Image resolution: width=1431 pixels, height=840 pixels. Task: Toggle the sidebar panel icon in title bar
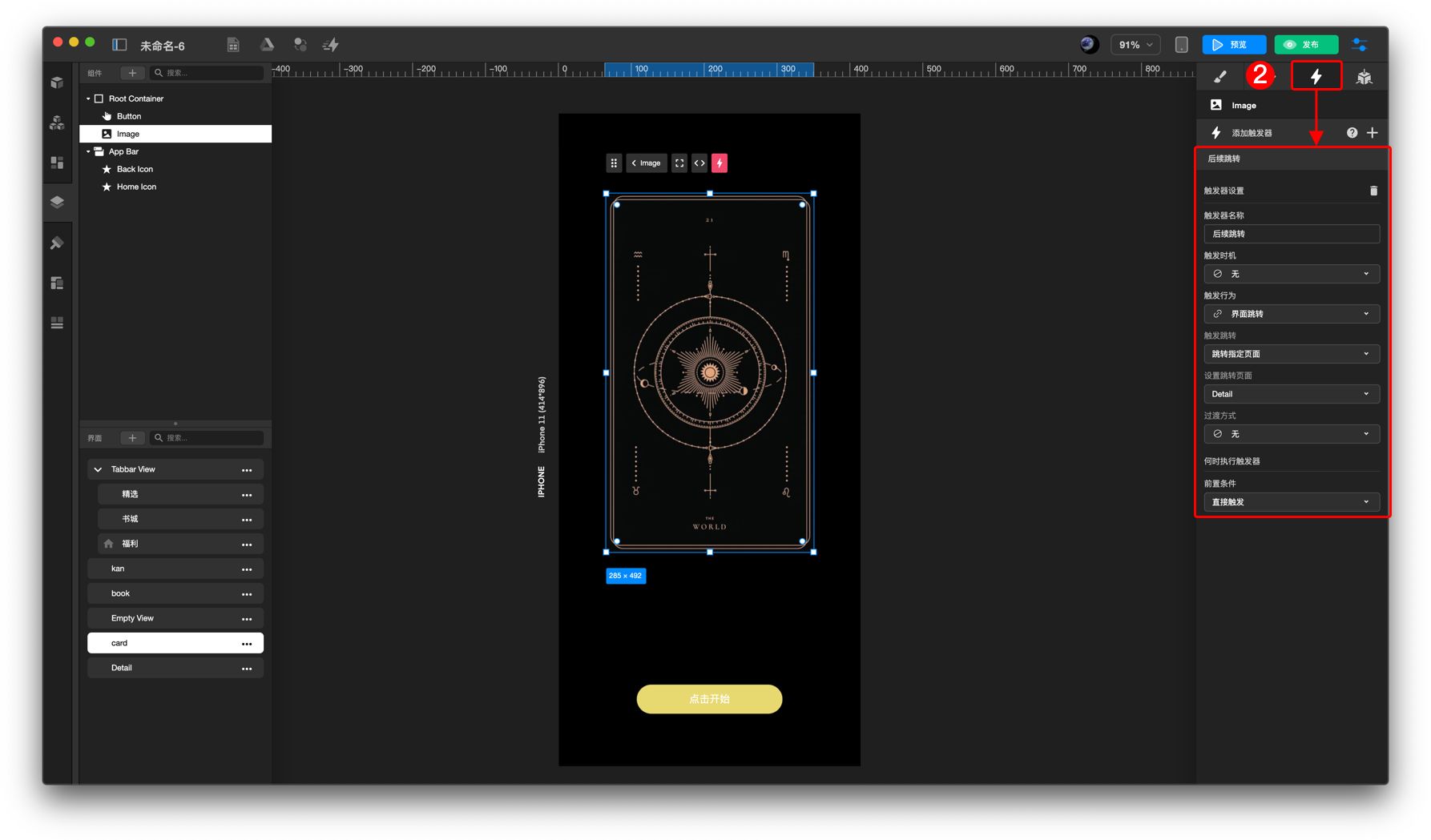[x=119, y=45]
